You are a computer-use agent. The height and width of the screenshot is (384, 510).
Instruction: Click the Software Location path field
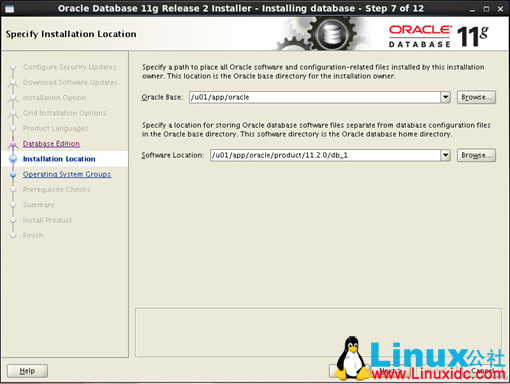coord(325,155)
